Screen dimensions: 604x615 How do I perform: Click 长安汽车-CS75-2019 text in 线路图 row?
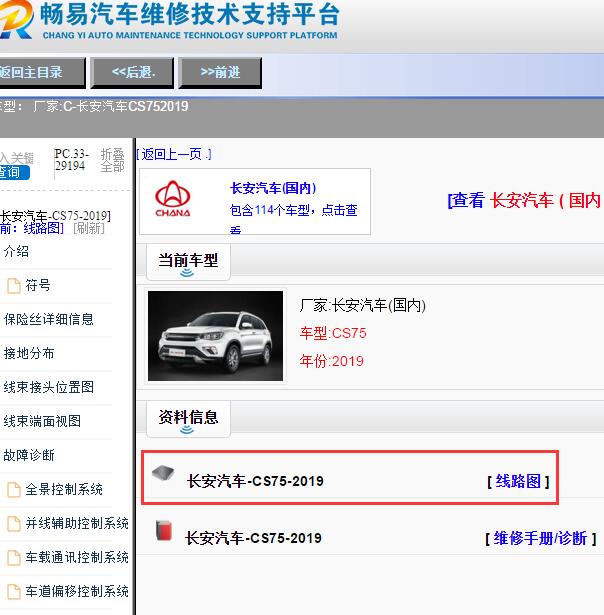[x=255, y=481]
